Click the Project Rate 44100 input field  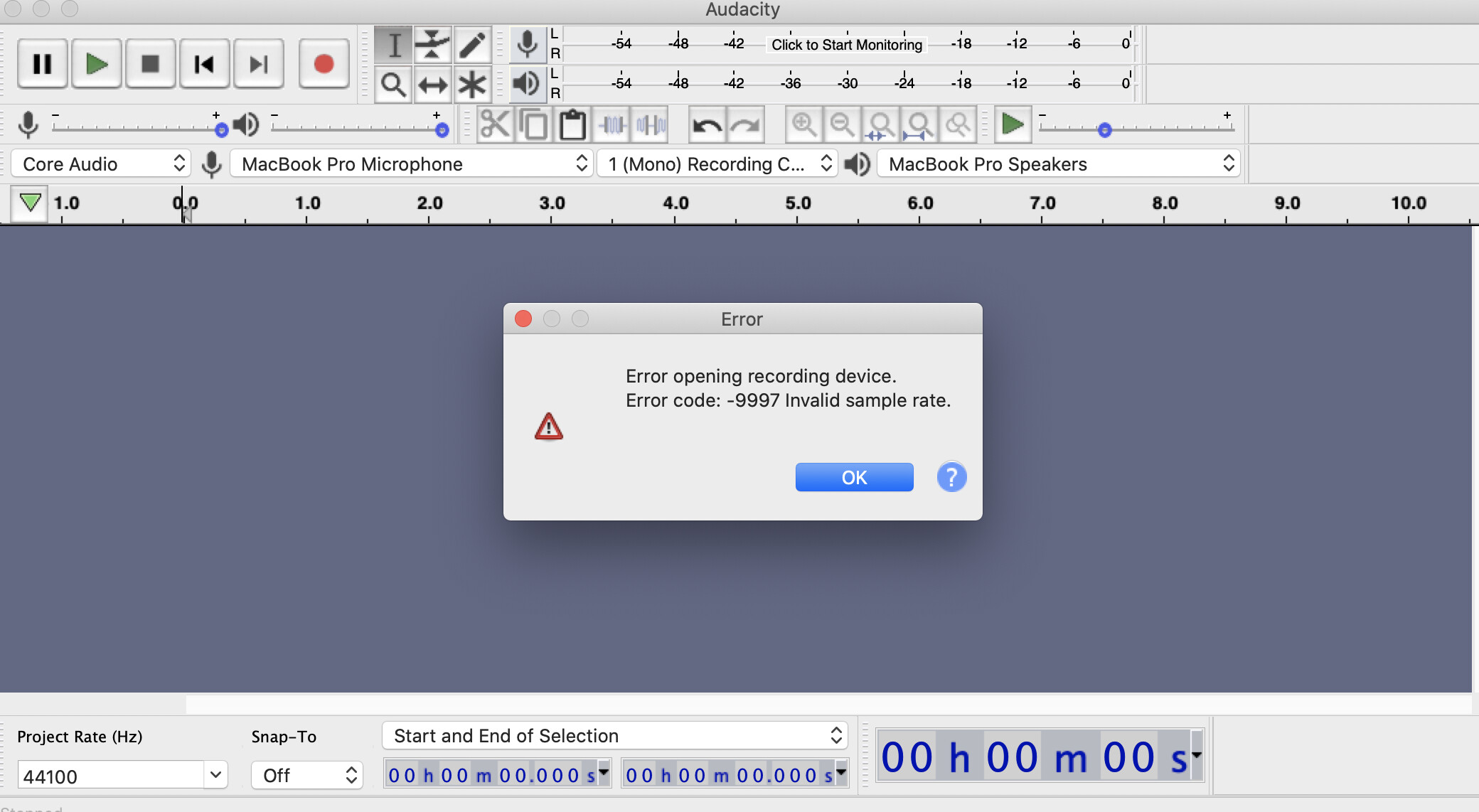[x=111, y=775]
